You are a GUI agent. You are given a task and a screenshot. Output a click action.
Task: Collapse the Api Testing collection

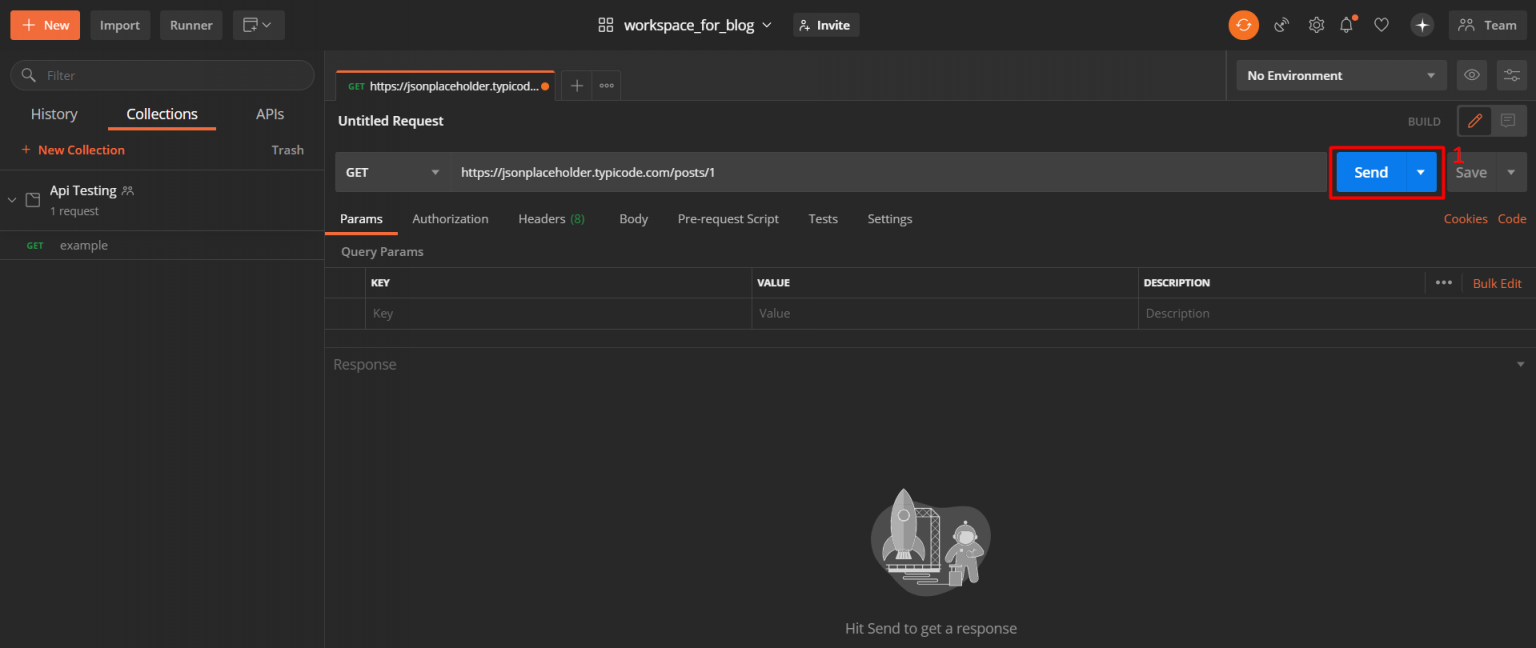pos(12,200)
